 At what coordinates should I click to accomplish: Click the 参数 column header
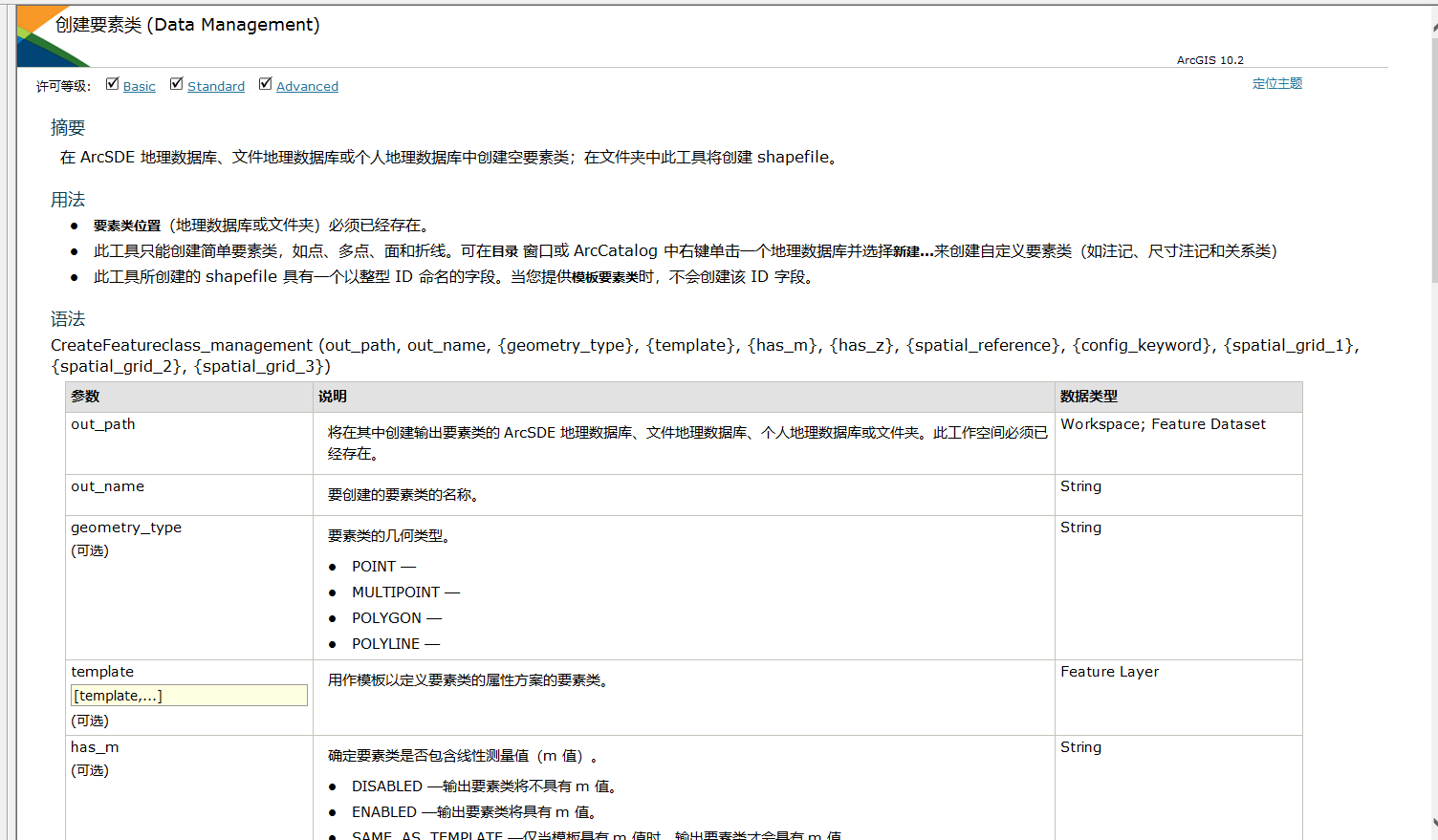[x=189, y=397]
